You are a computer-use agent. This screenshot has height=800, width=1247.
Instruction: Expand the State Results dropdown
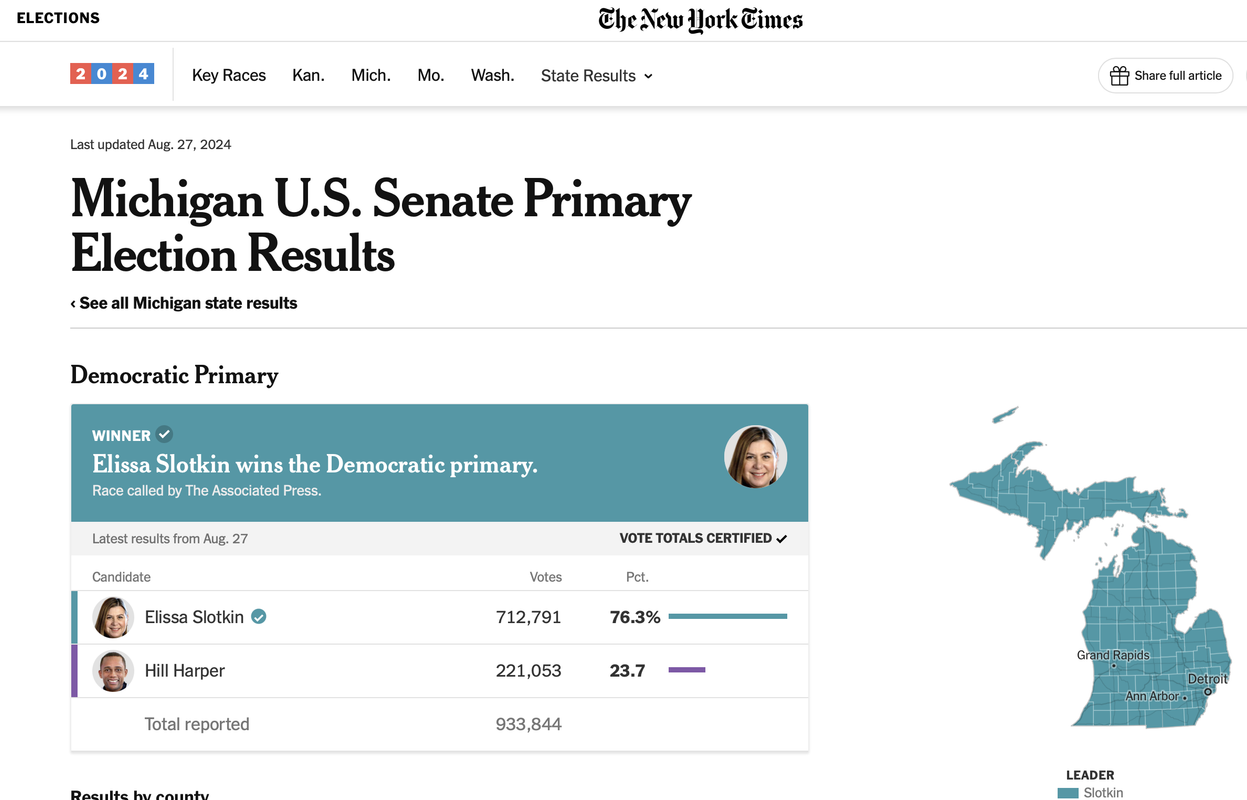(597, 76)
